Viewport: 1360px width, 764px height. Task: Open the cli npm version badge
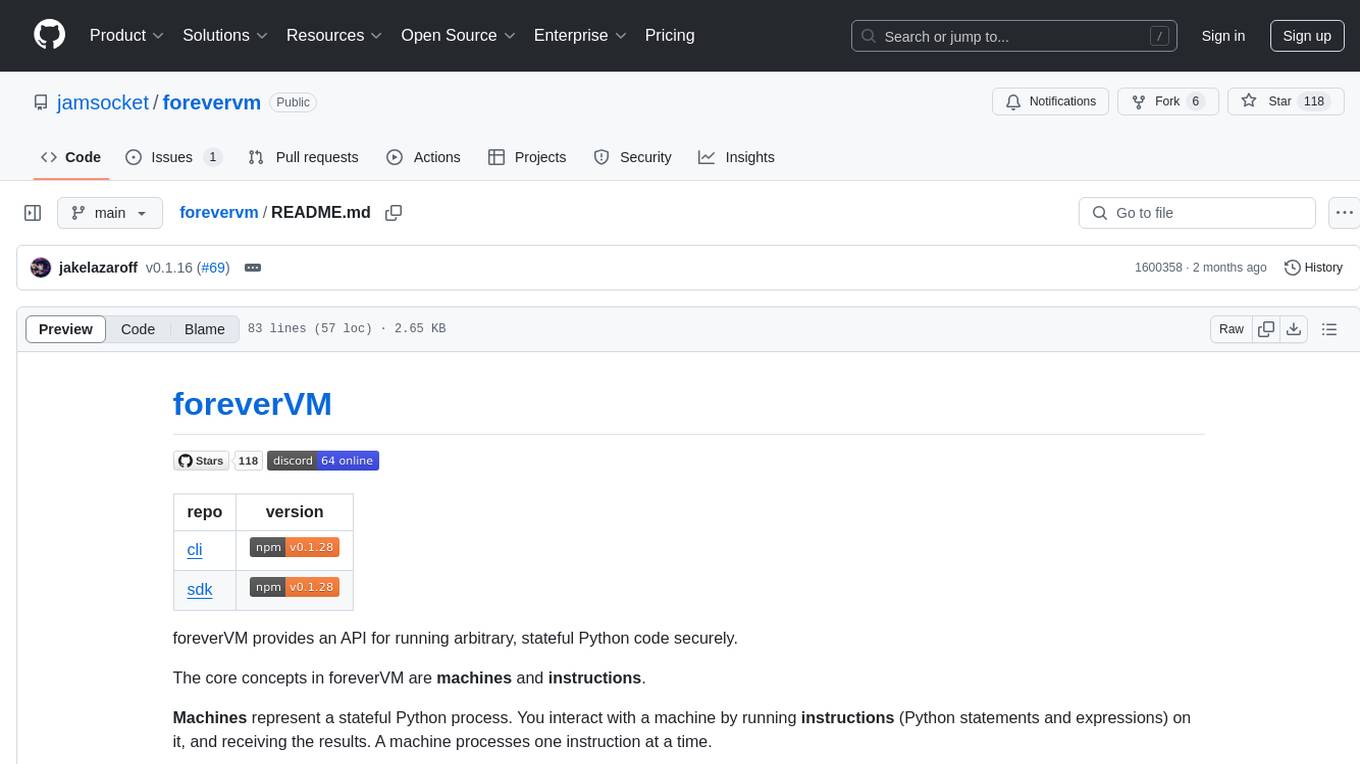click(x=294, y=547)
